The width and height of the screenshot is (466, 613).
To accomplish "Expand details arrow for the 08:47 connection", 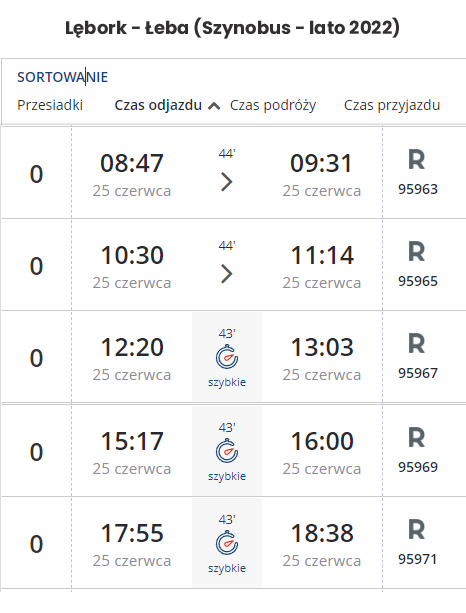I will 227,182.
